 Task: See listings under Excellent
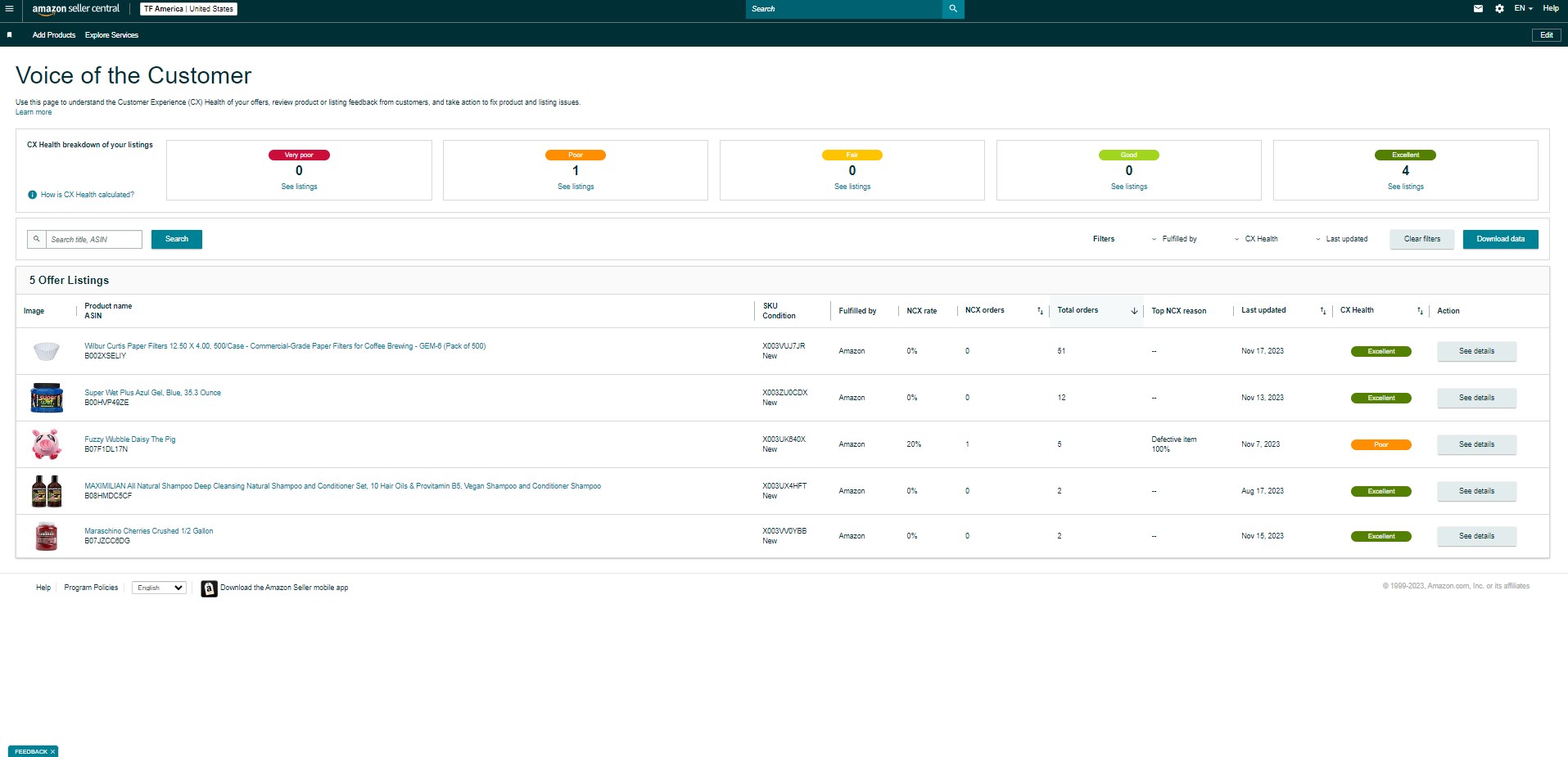coord(1406,187)
